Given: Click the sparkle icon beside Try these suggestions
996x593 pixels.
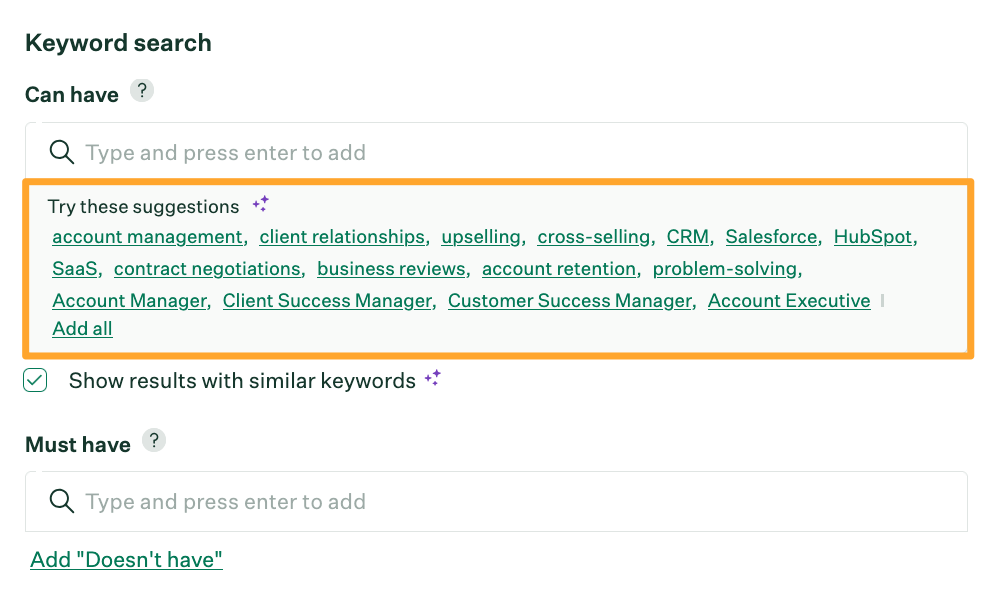Looking at the screenshot, I should tap(261, 204).
